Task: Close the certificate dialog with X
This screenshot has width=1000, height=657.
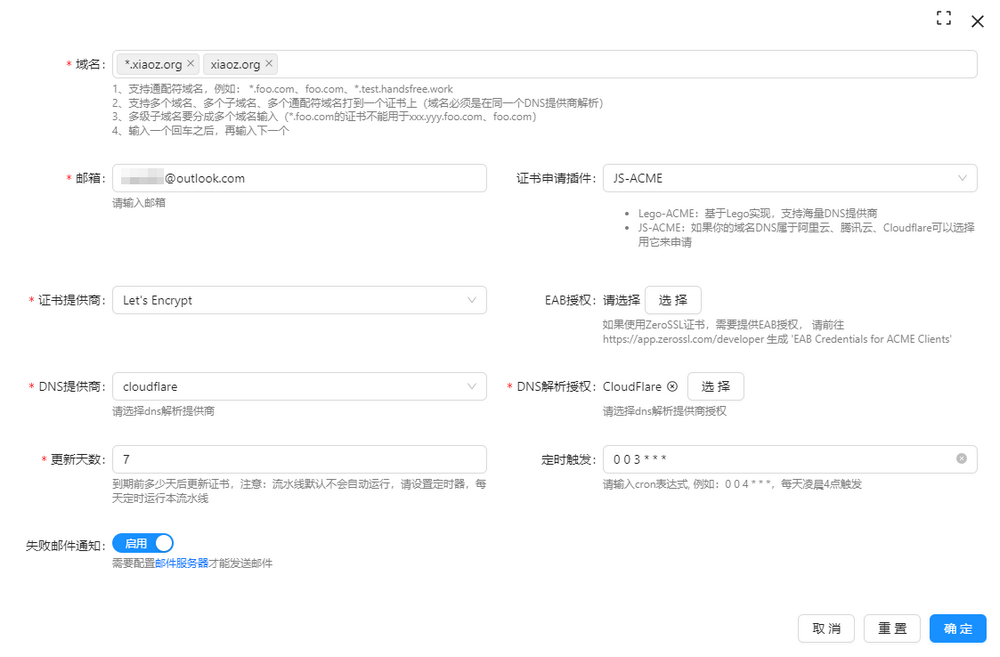Action: point(977,22)
